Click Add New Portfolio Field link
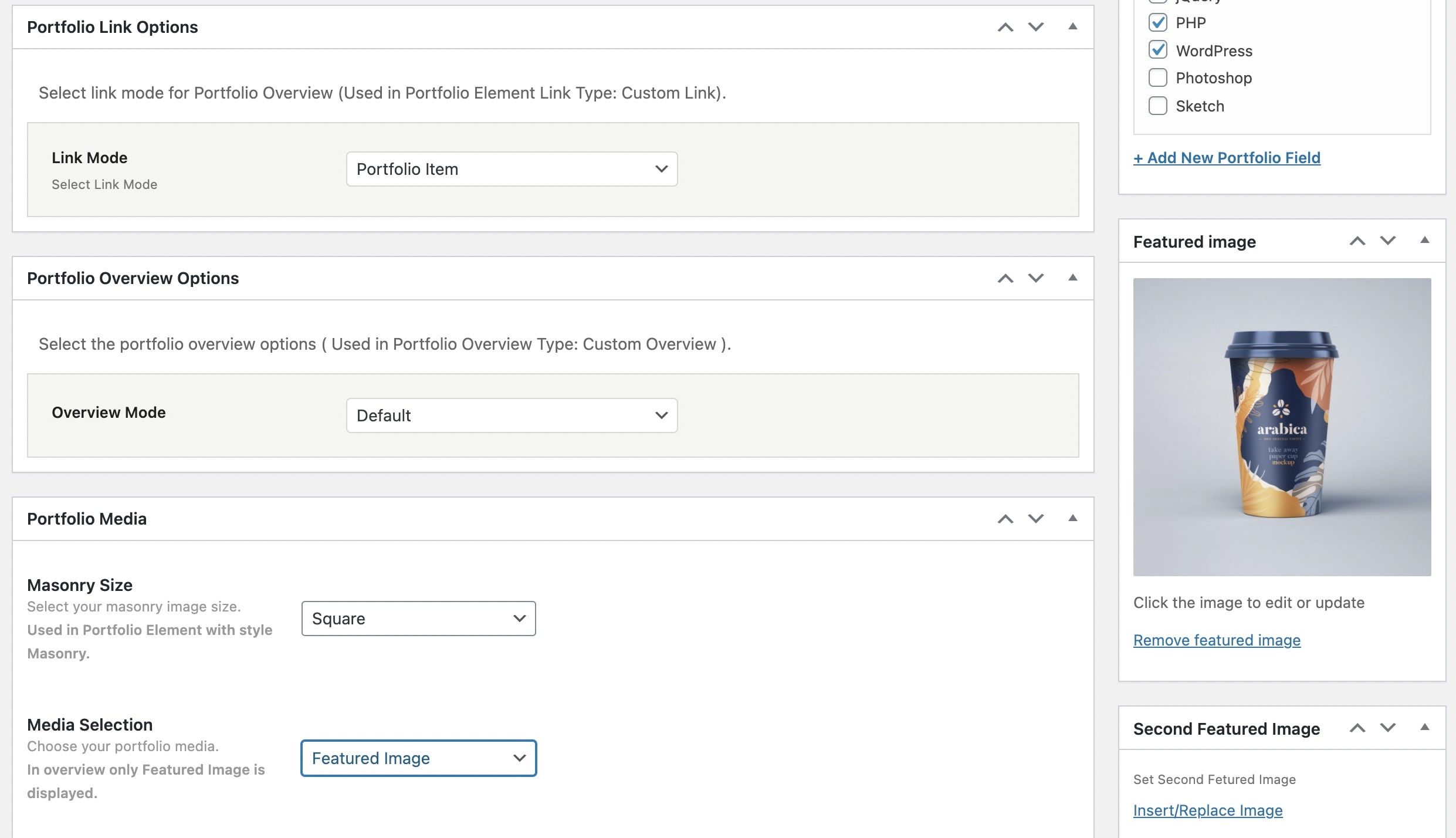 [x=1227, y=158]
